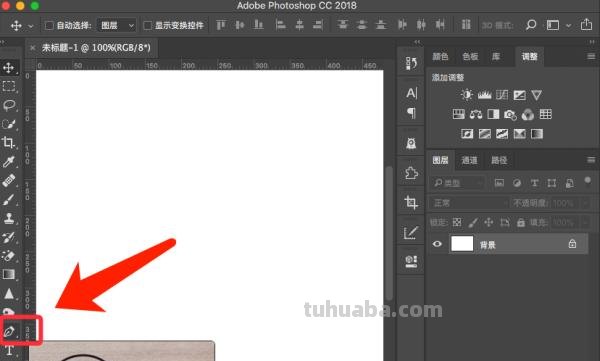Select the Eraser tool
Image resolution: width=600 pixels, height=361 pixels.
tap(8, 256)
